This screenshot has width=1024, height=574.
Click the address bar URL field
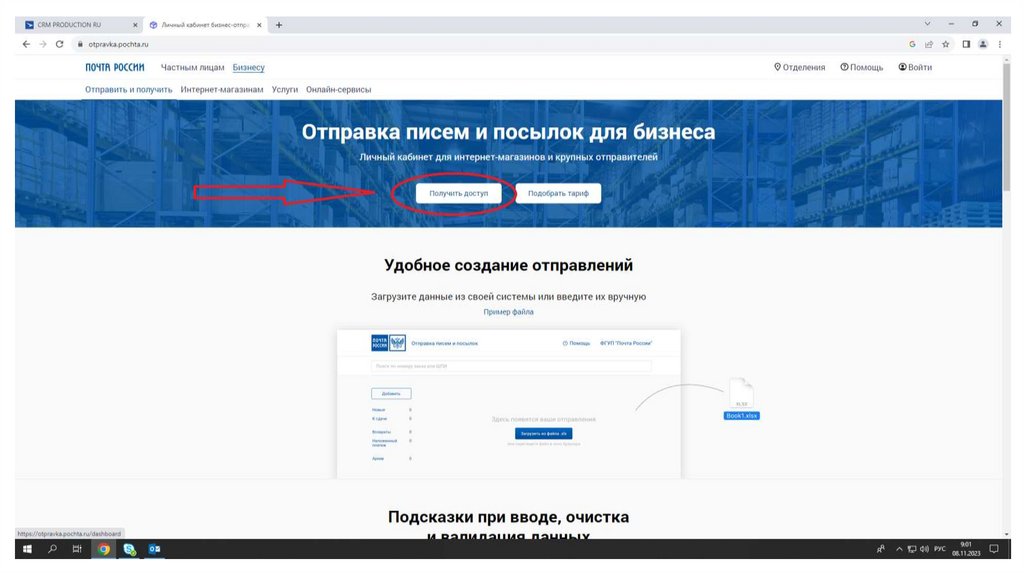[x=490, y=44]
